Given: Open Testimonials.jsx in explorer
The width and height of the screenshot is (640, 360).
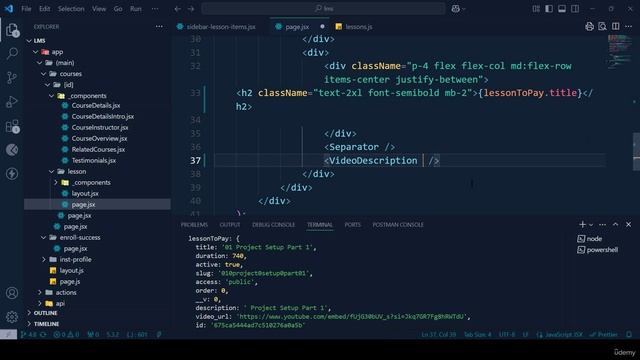Looking at the screenshot, I should tap(93, 160).
